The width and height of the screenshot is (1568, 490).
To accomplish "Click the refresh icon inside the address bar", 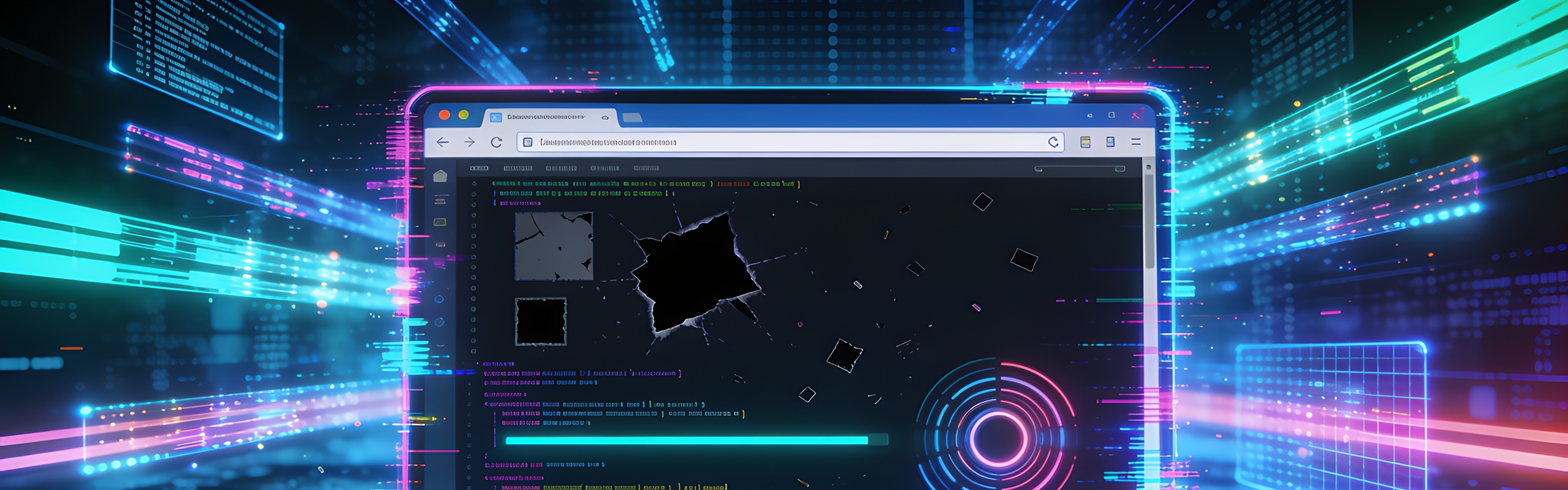I will point(1053,143).
